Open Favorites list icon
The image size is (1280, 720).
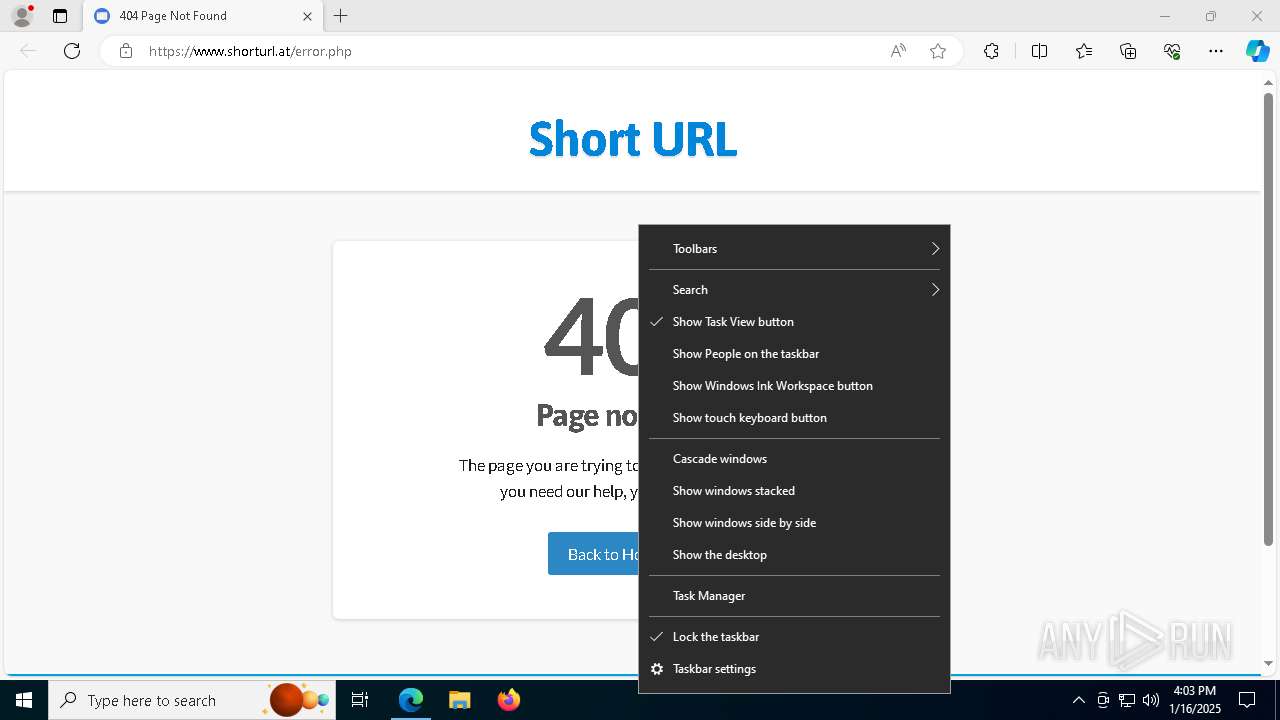coord(1084,51)
